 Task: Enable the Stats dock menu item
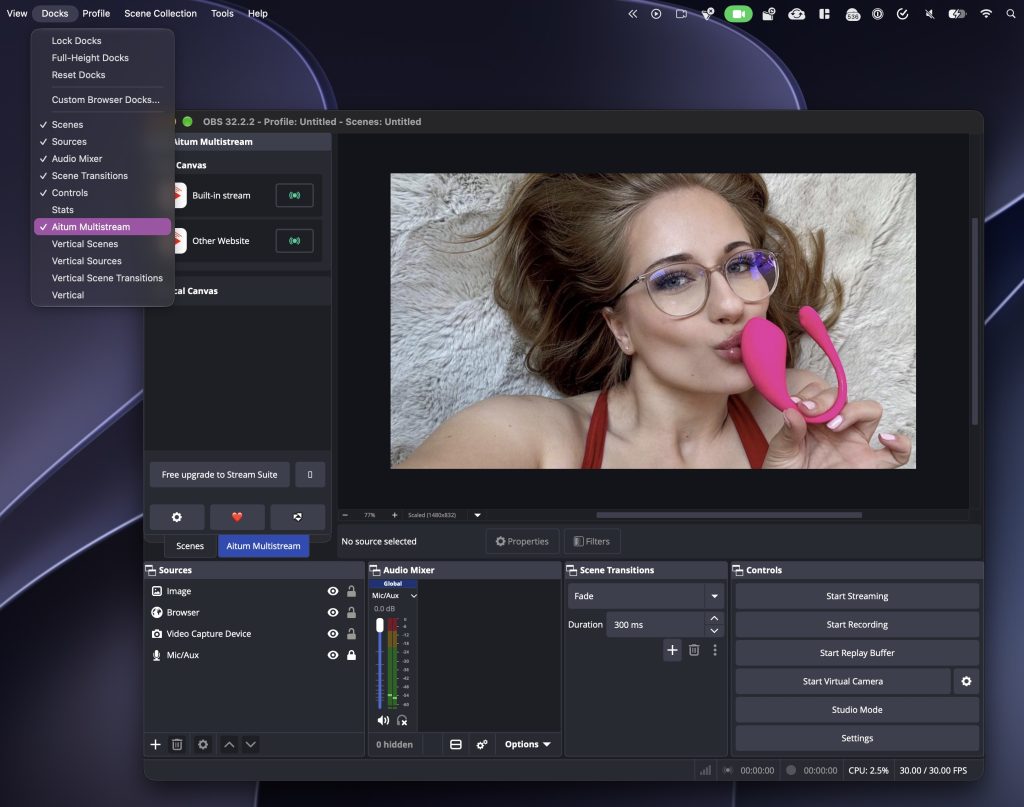[103, 210]
